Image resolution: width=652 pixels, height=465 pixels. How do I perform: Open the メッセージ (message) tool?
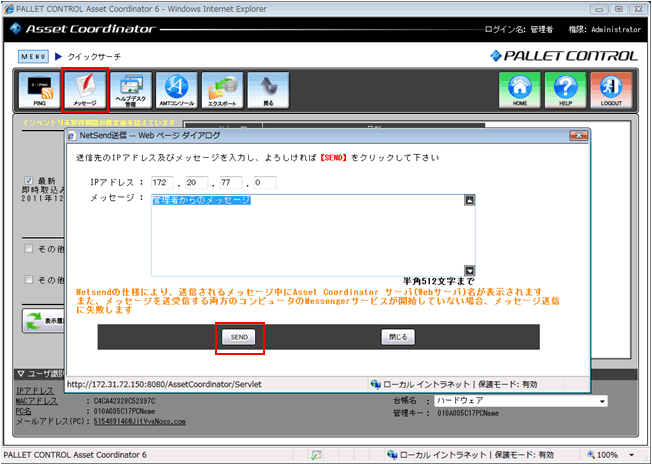(85, 90)
